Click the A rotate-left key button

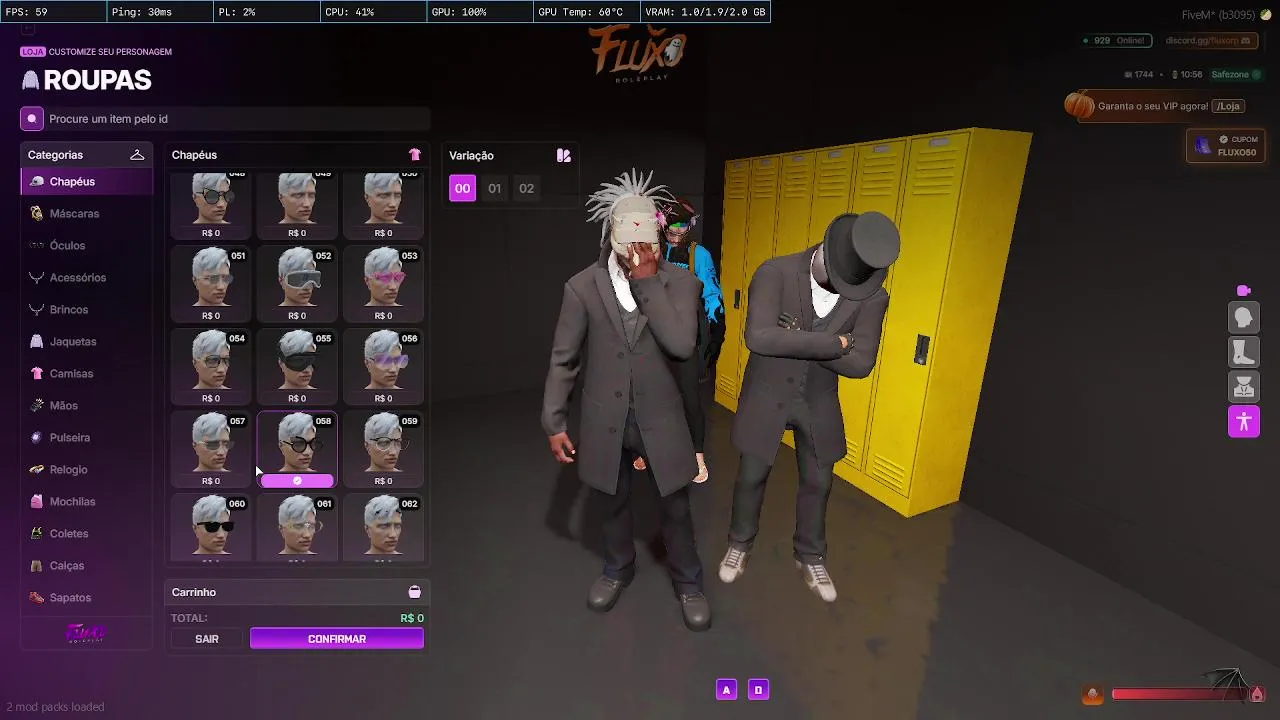[x=726, y=690]
